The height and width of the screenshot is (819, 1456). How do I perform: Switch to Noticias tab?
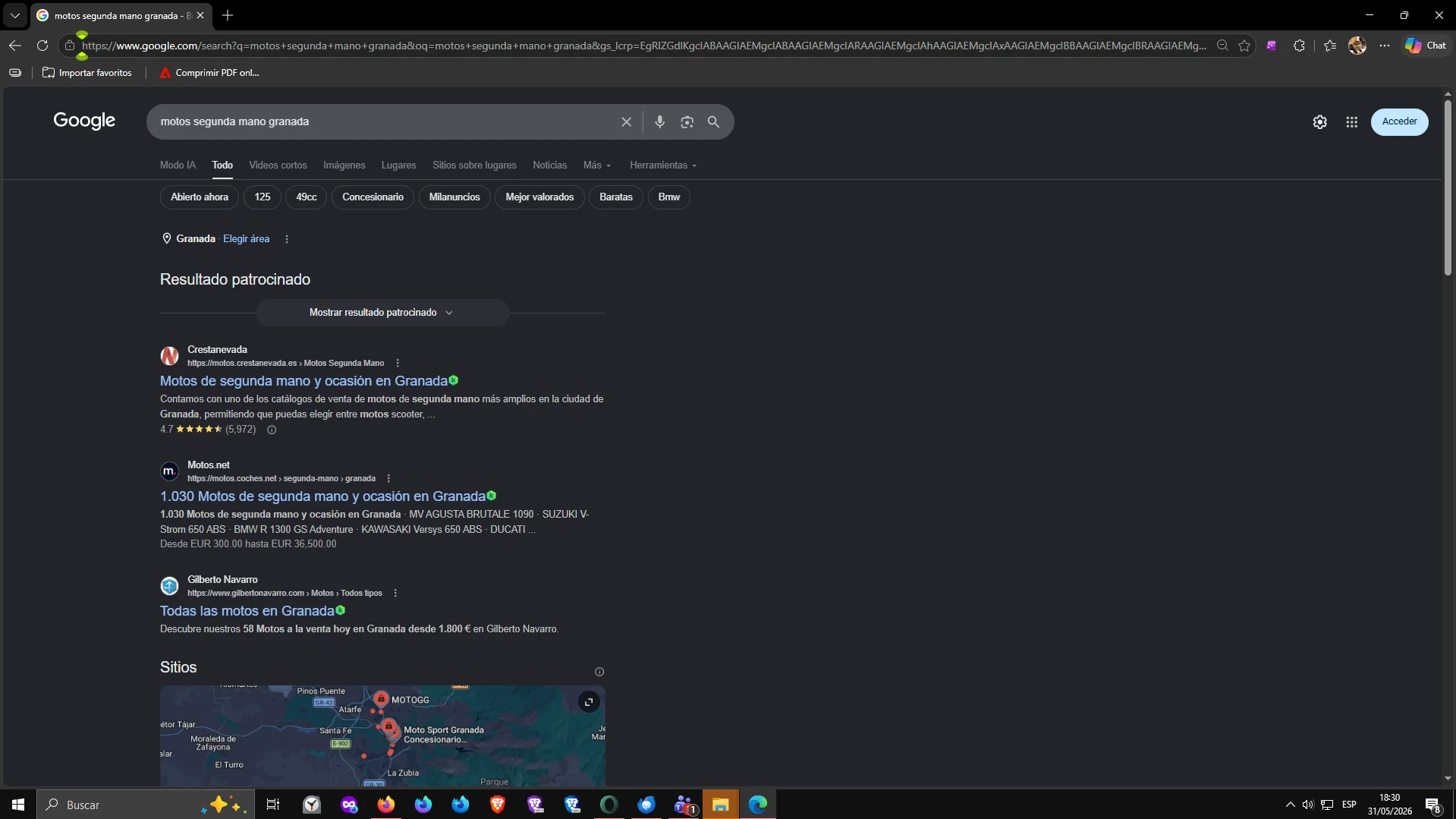(549, 165)
